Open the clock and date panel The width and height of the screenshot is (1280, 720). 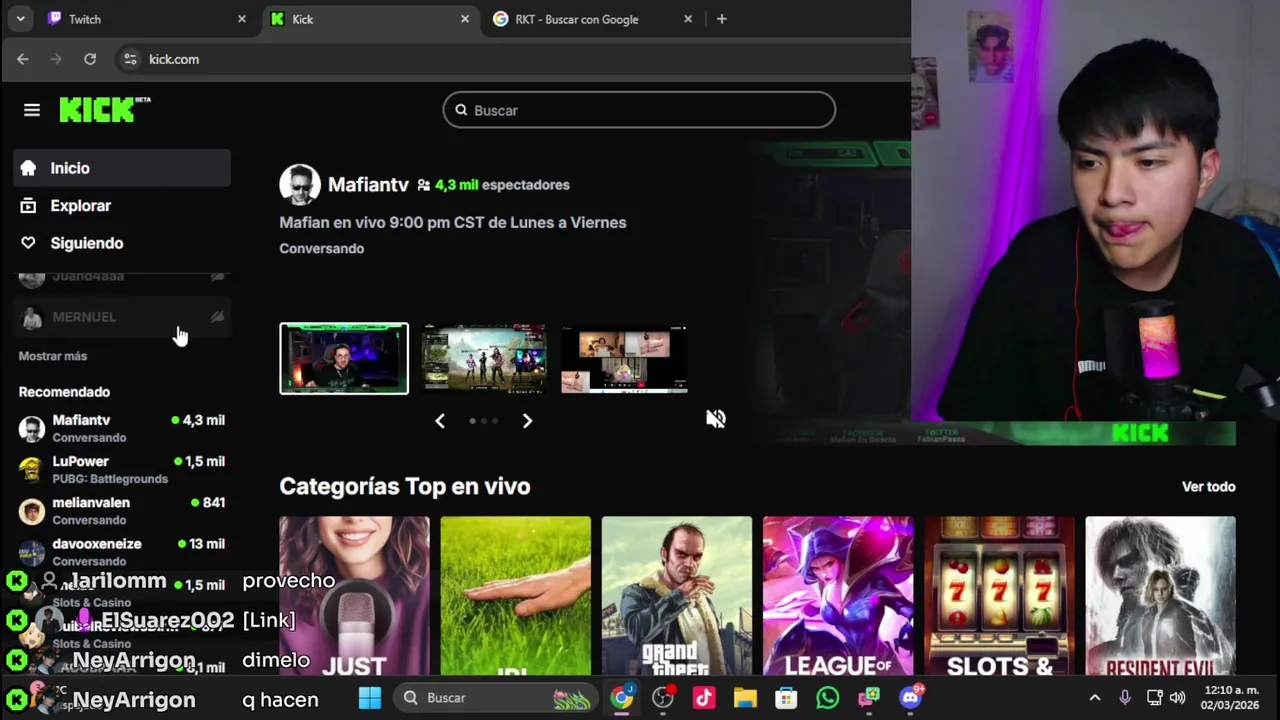pyautogui.click(x=1230, y=698)
